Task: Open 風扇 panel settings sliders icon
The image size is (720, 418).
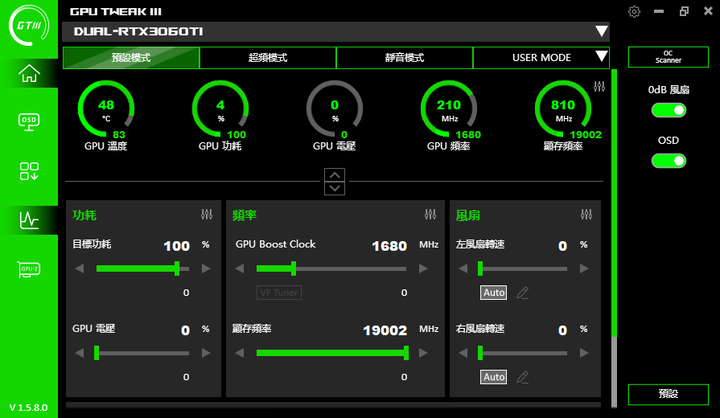Action: click(x=586, y=215)
